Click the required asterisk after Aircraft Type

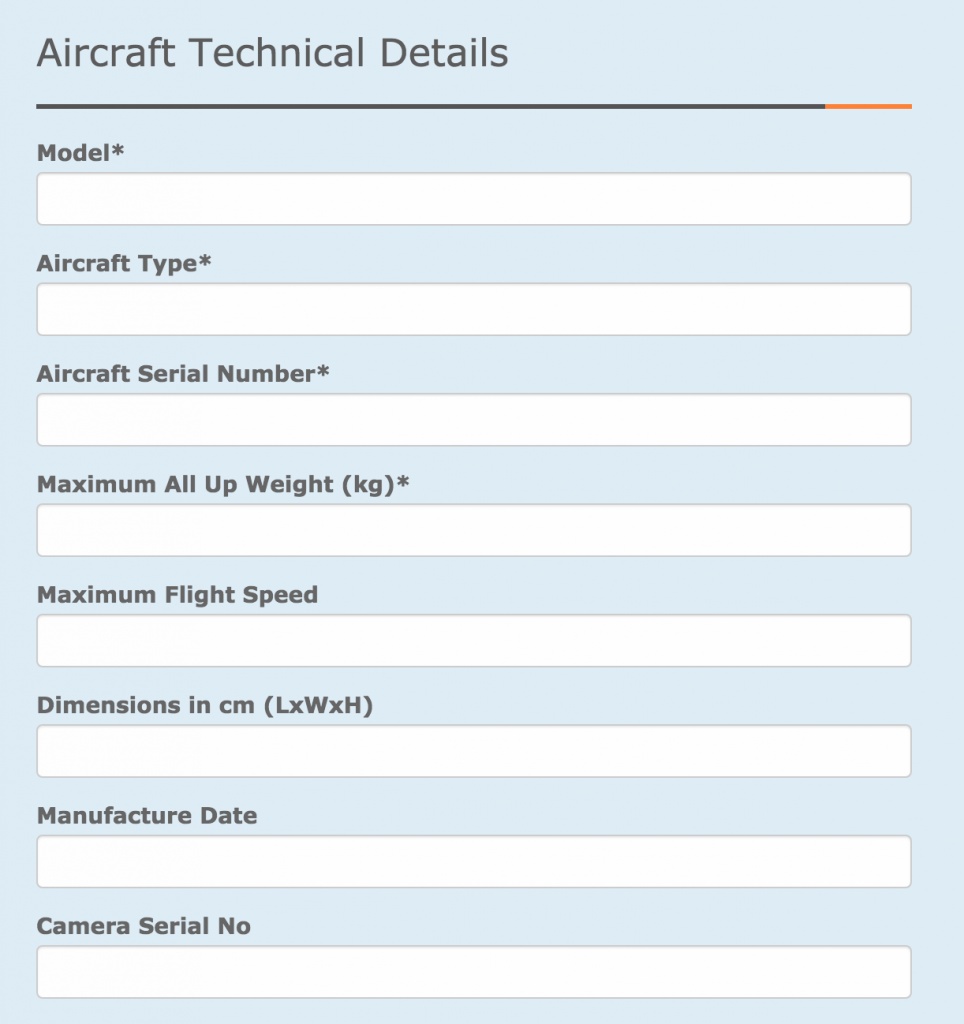tap(205, 262)
